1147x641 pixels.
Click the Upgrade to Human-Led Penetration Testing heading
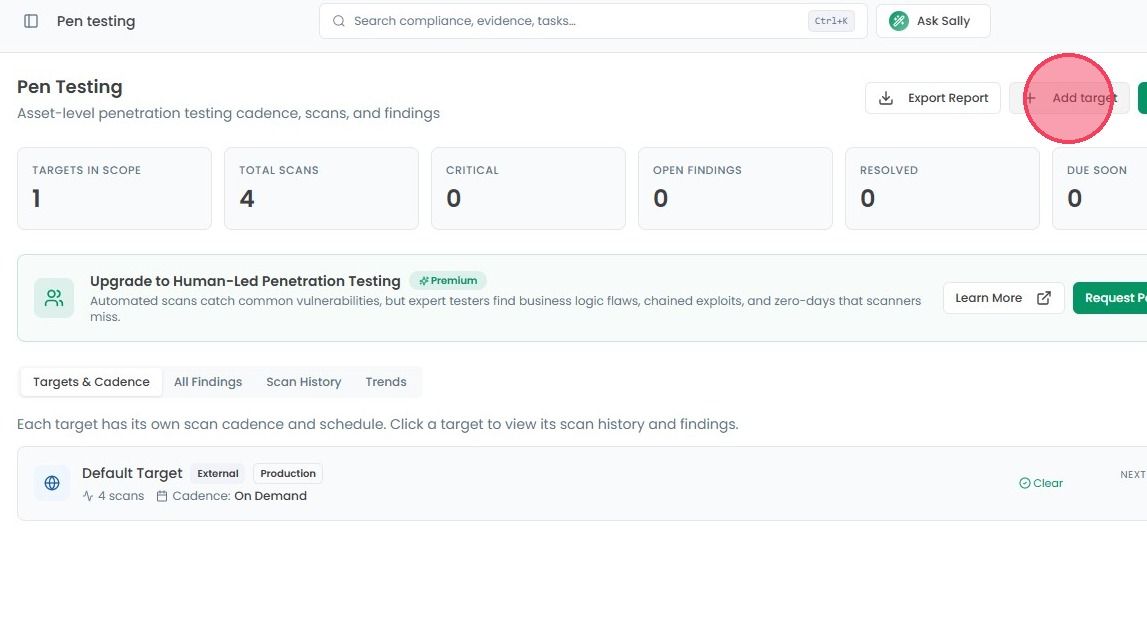(245, 281)
